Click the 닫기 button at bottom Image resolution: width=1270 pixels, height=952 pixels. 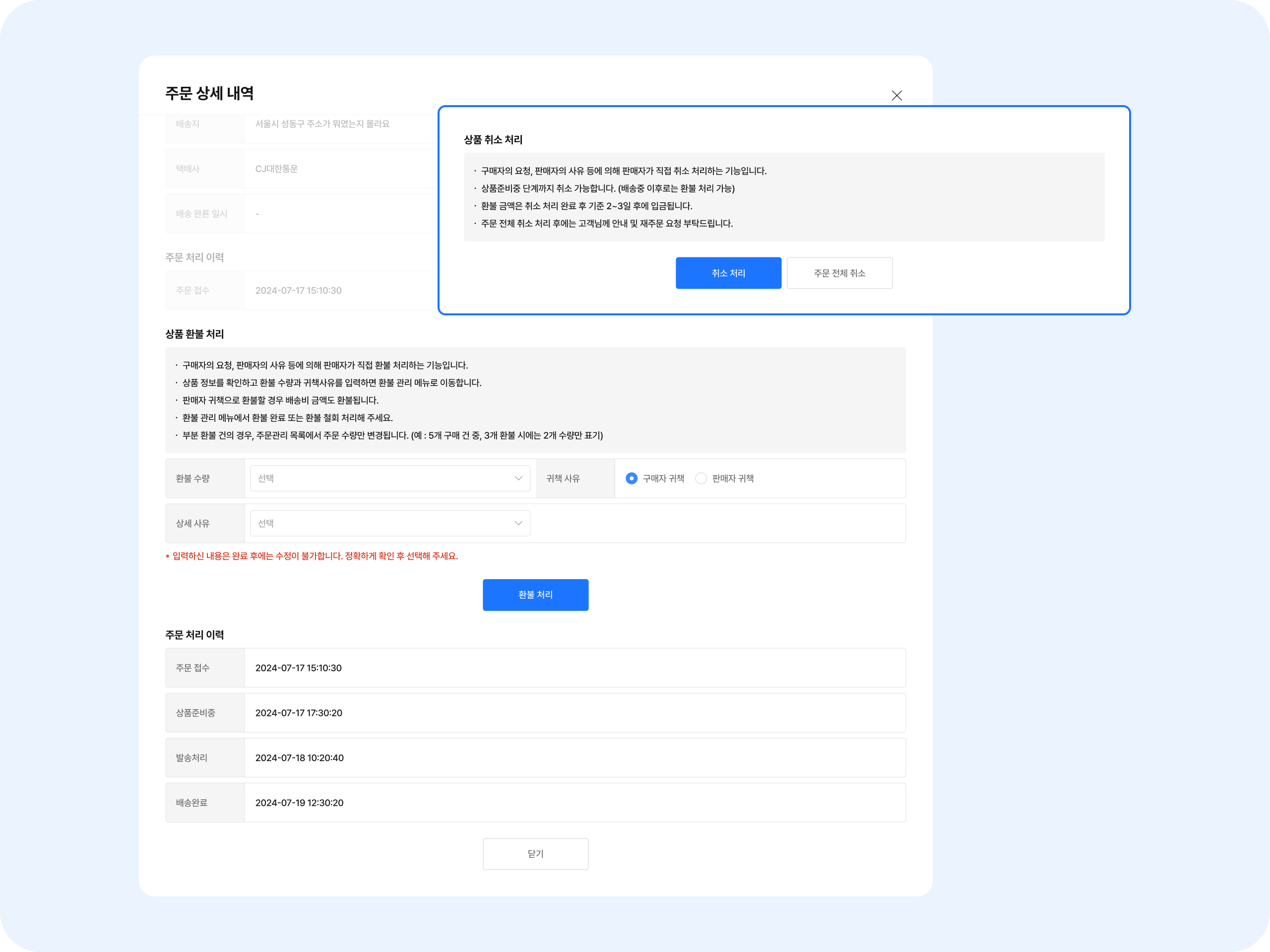535,854
